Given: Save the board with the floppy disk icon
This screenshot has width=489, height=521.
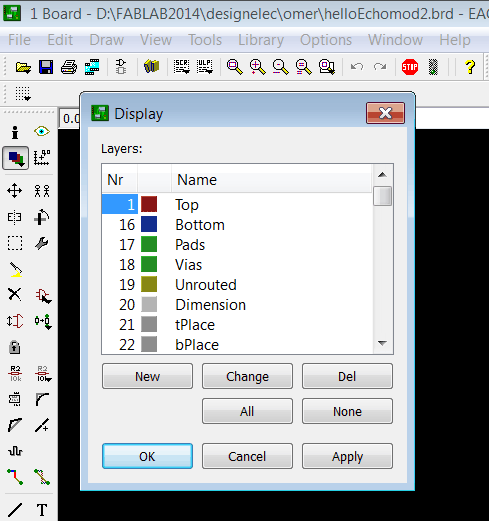Looking at the screenshot, I should coord(46,67).
